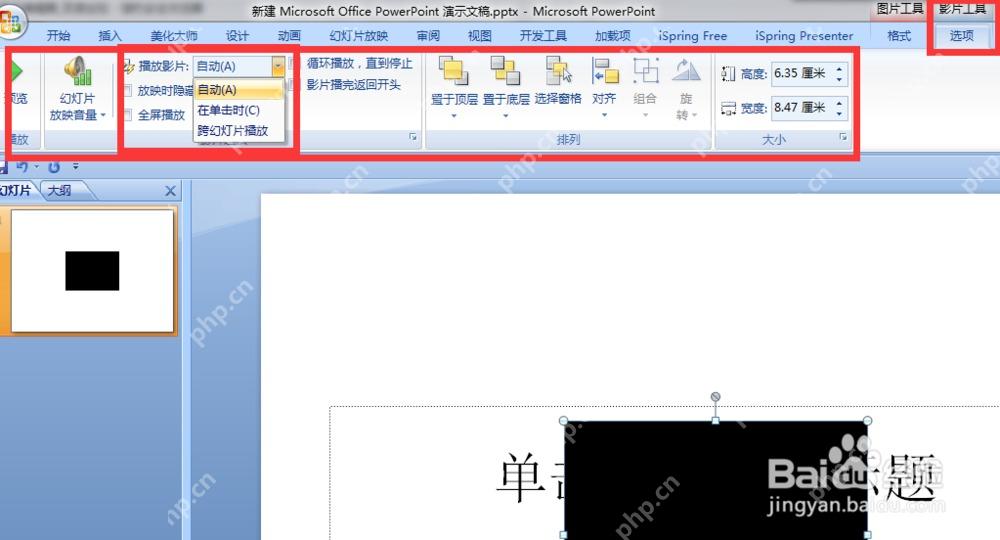Open the 审阅 ribbon tab
The width and height of the screenshot is (1000, 540).
click(x=428, y=36)
